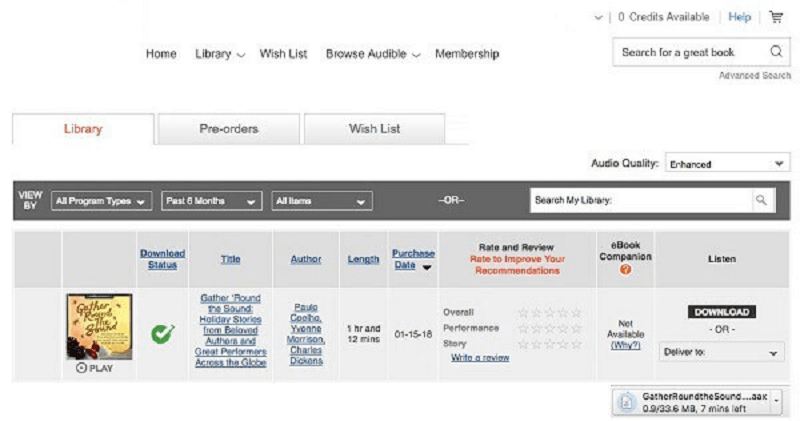Viewport: 800px width, 421px height.
Task: Click the orange eBook Companion help icon
Action: point(625,270)
